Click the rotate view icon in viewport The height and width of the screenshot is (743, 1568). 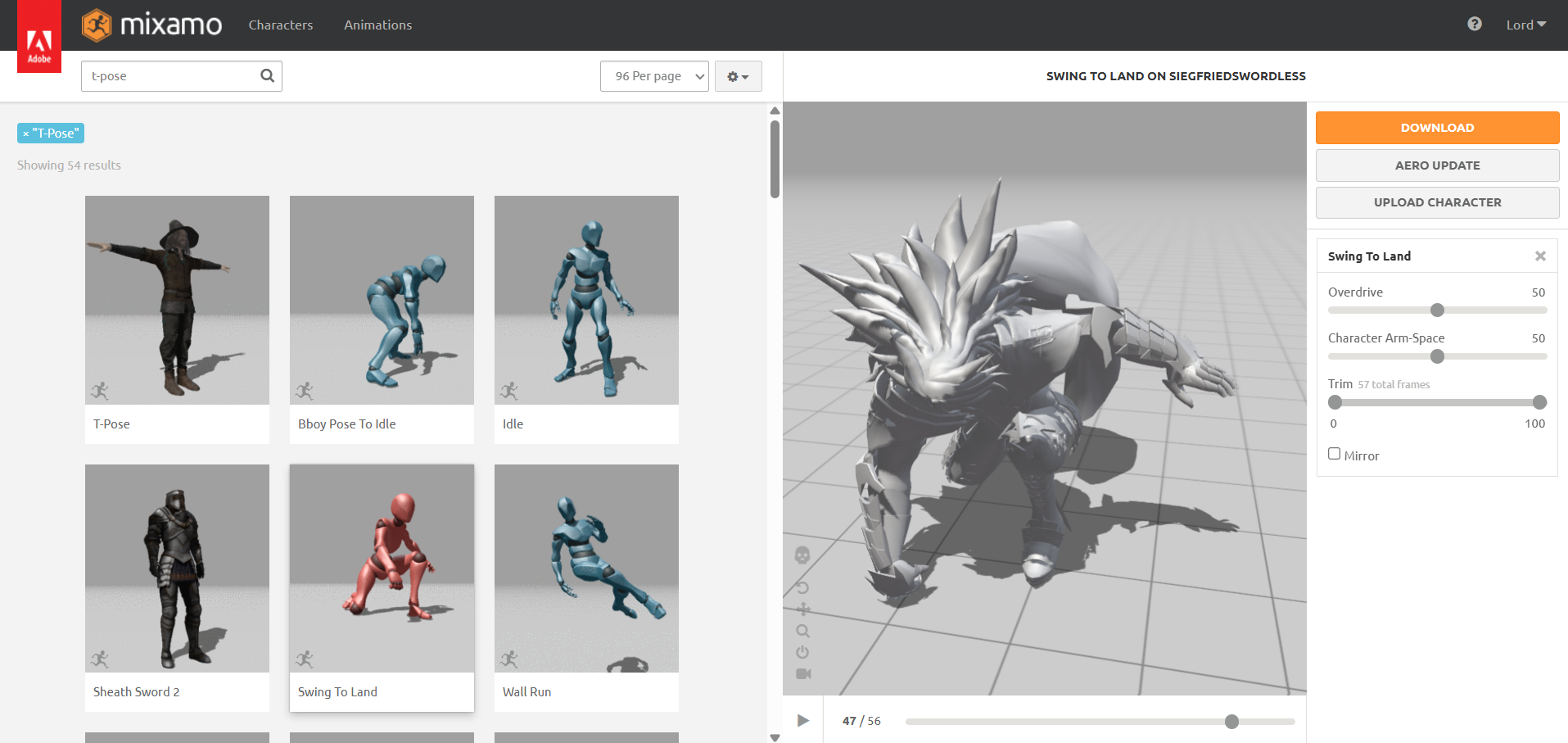pos(802,587)
